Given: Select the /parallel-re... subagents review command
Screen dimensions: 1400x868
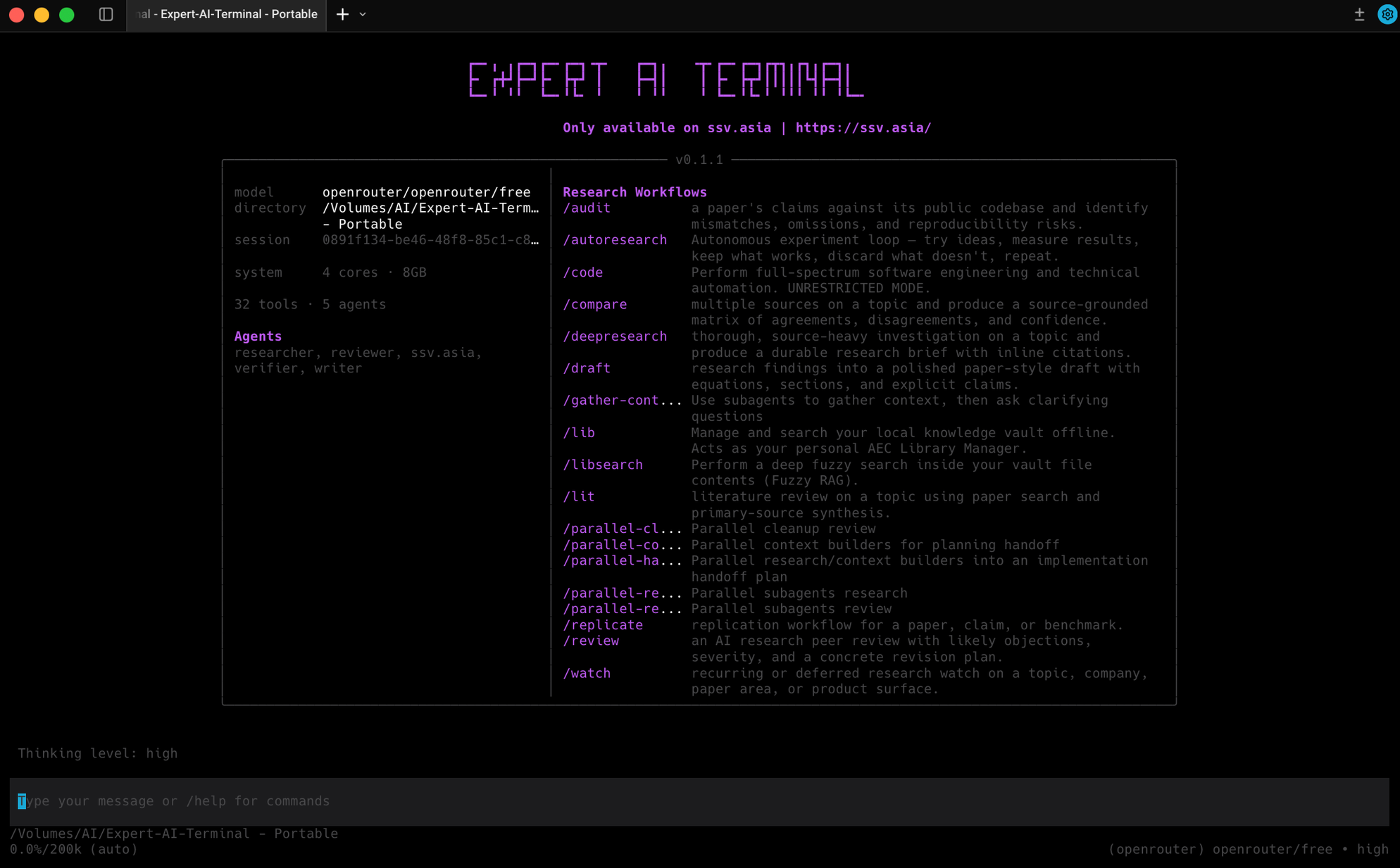Looking at the screenshot, I should point(623,609).
